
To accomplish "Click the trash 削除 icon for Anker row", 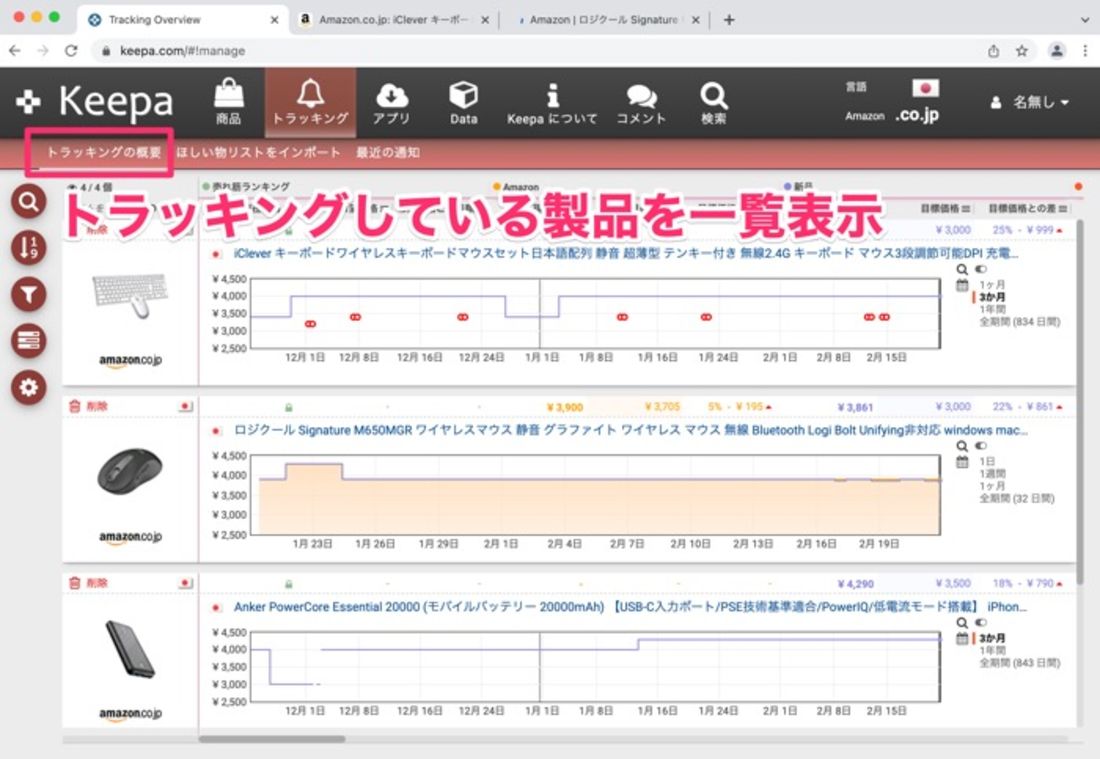I will (x=88, y=583).
